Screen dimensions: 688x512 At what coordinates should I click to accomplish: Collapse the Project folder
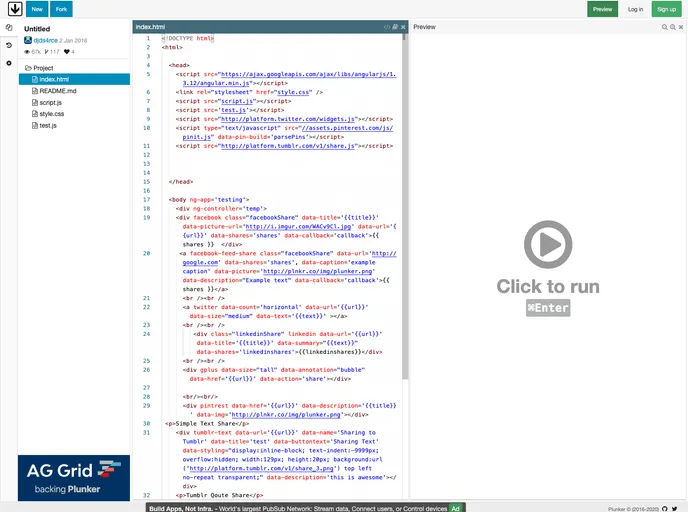tap(39, 68)
